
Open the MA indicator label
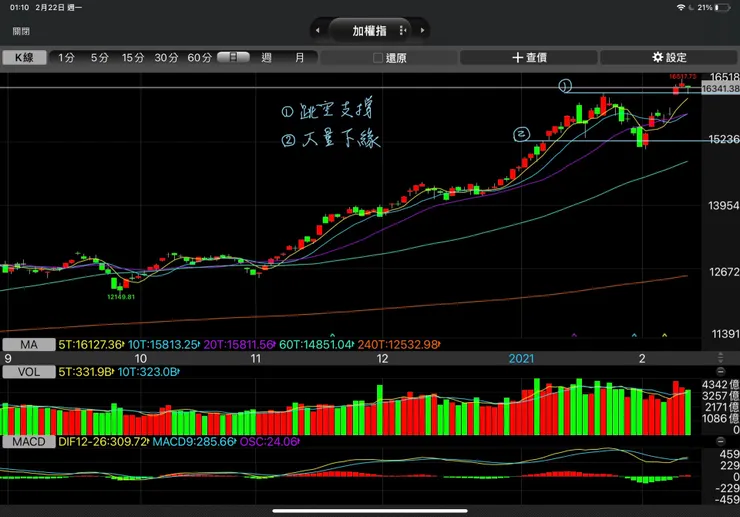click(29, 345)
